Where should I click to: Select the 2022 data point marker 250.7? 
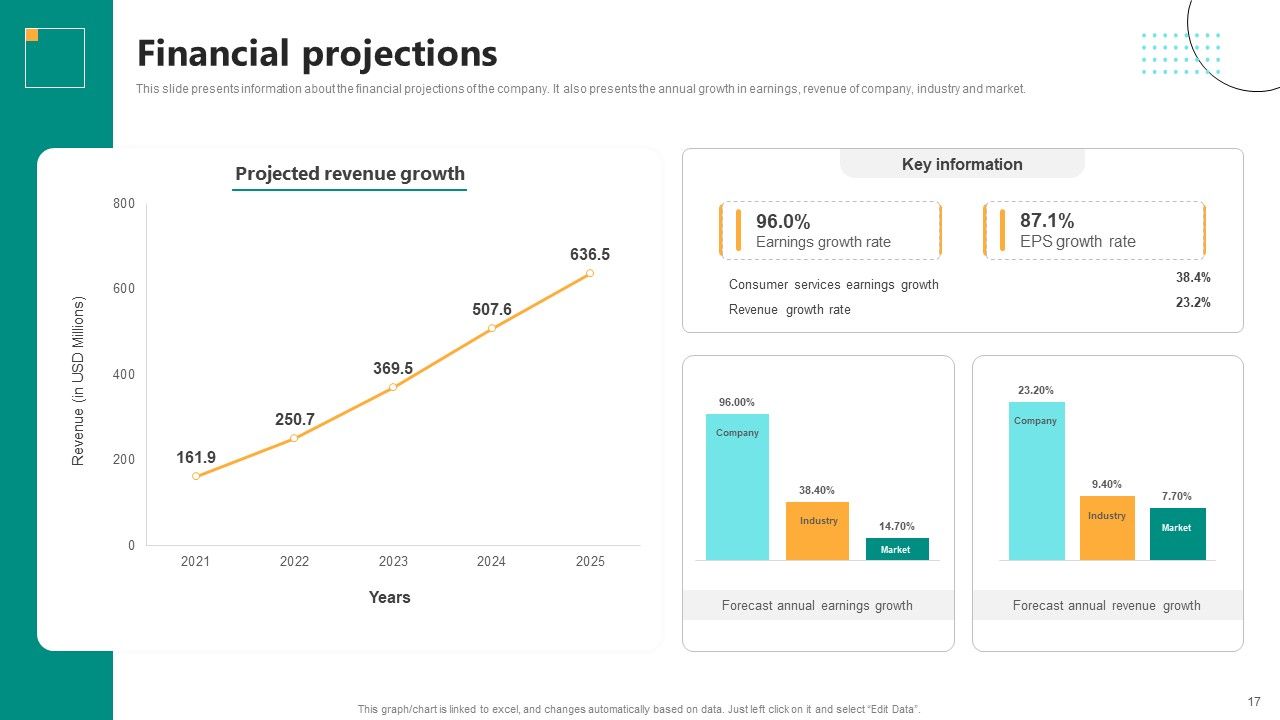294,438
